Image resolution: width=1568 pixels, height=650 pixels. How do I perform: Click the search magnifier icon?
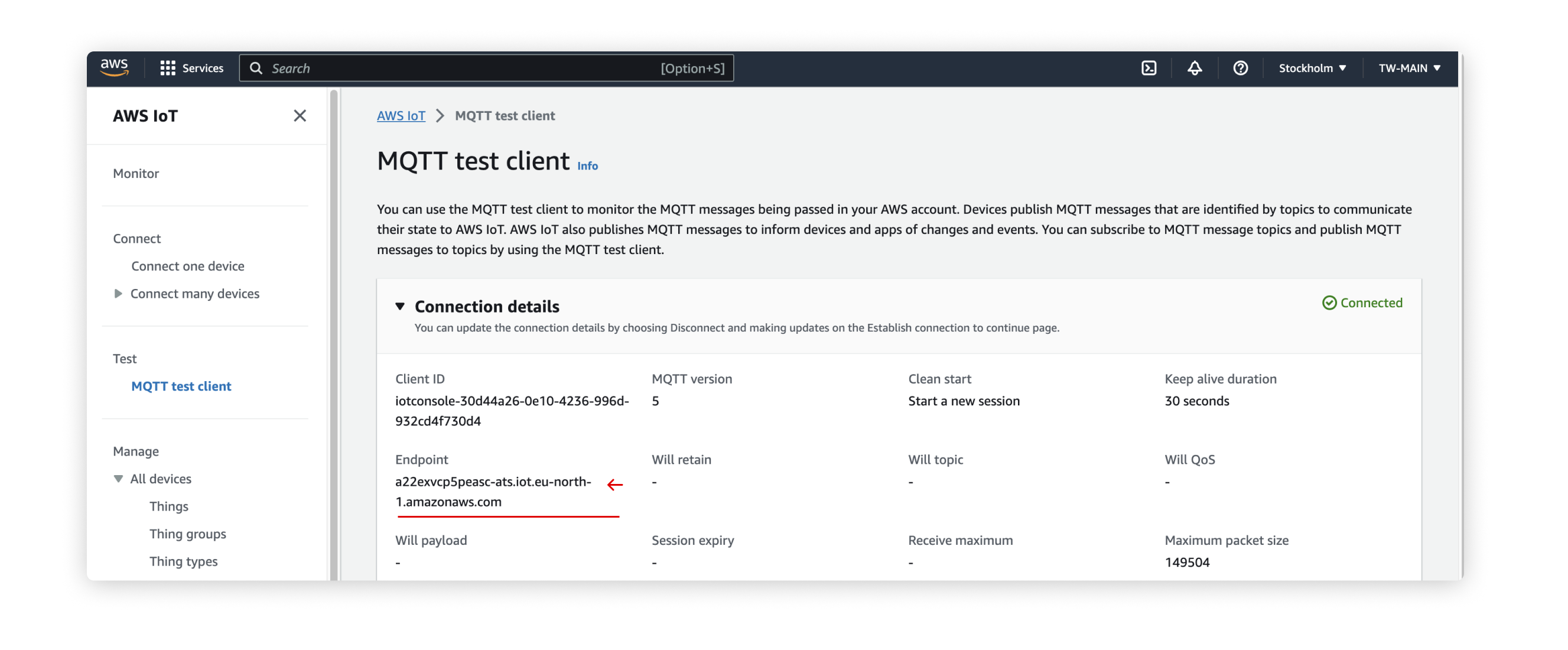tap(256, 68)
